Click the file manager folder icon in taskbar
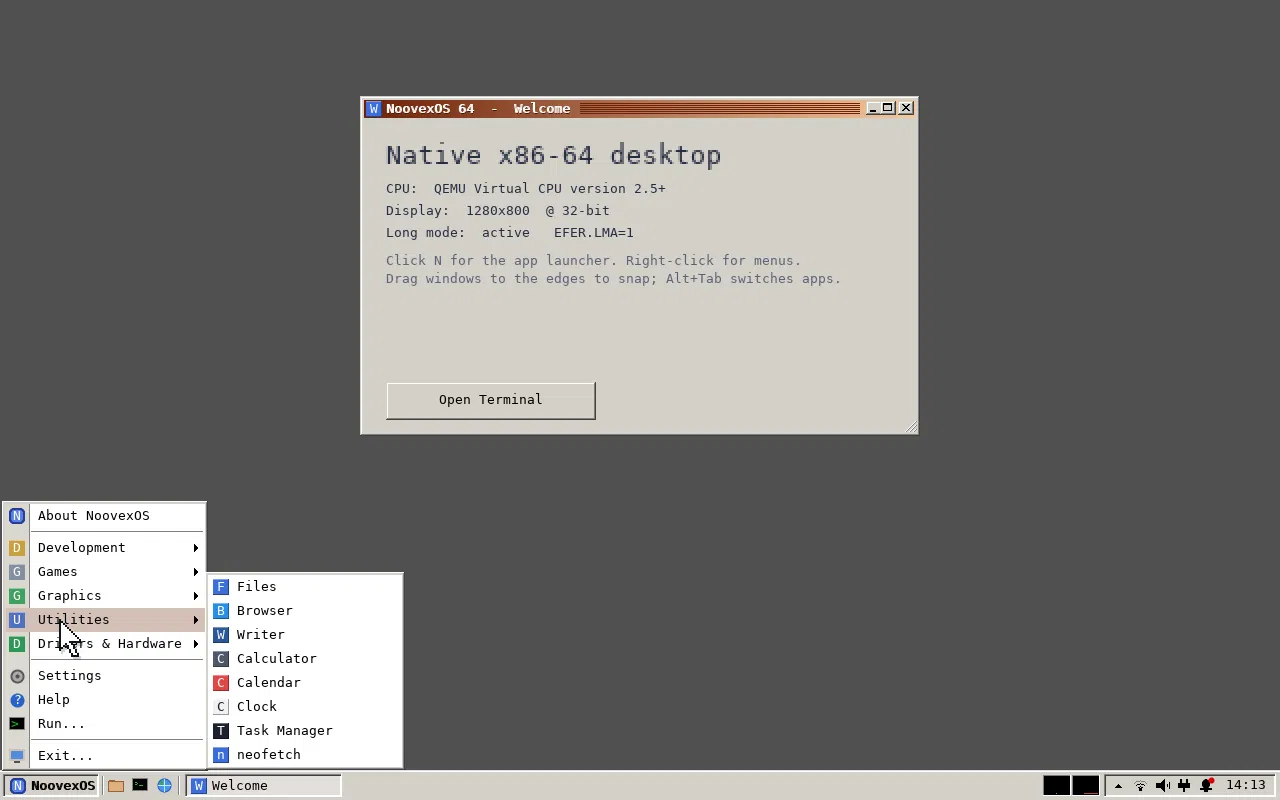Image resolution: width=1280 pixels, height=800 pixels. [x=116, y=786]
